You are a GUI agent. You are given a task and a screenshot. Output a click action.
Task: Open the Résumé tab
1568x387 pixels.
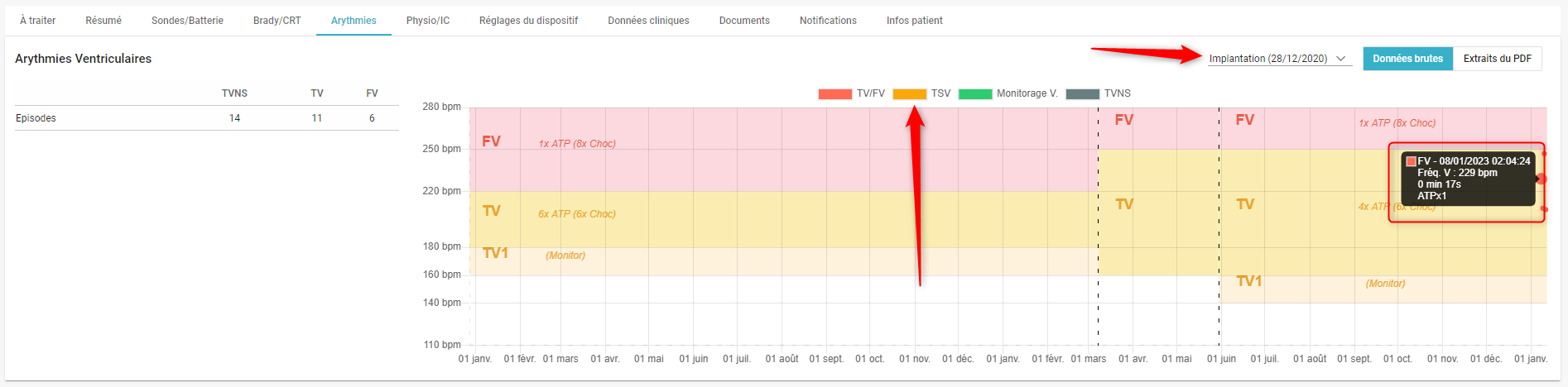pyautogui.click(x=103, y=21)
